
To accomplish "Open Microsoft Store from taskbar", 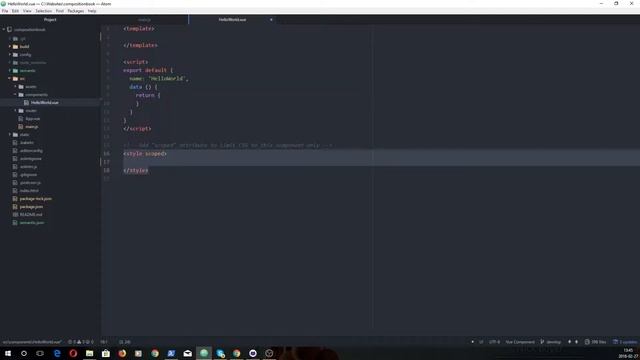I will click(106, 353).
